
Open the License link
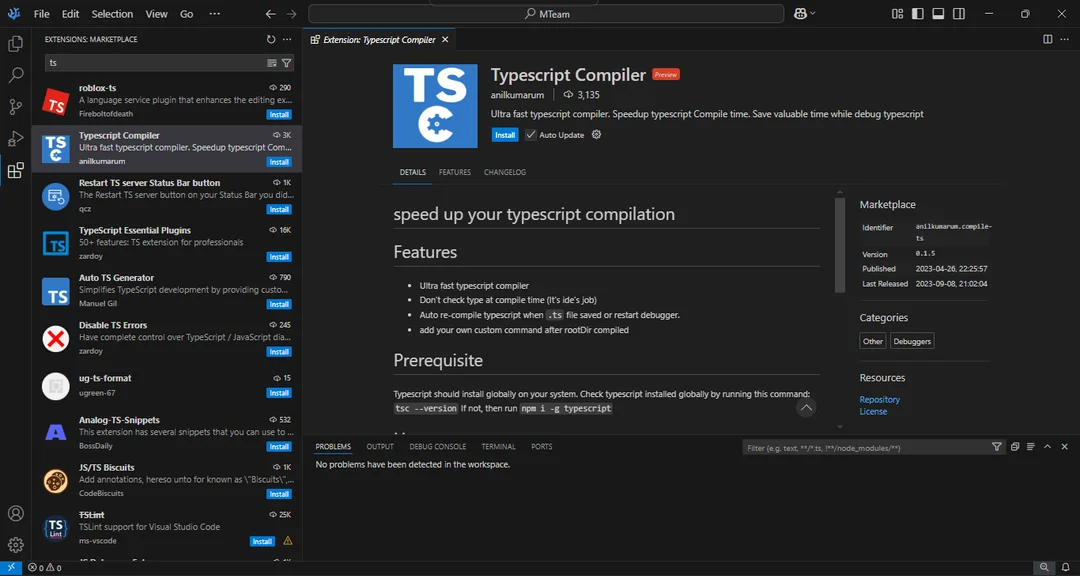[x=873, y=411]
